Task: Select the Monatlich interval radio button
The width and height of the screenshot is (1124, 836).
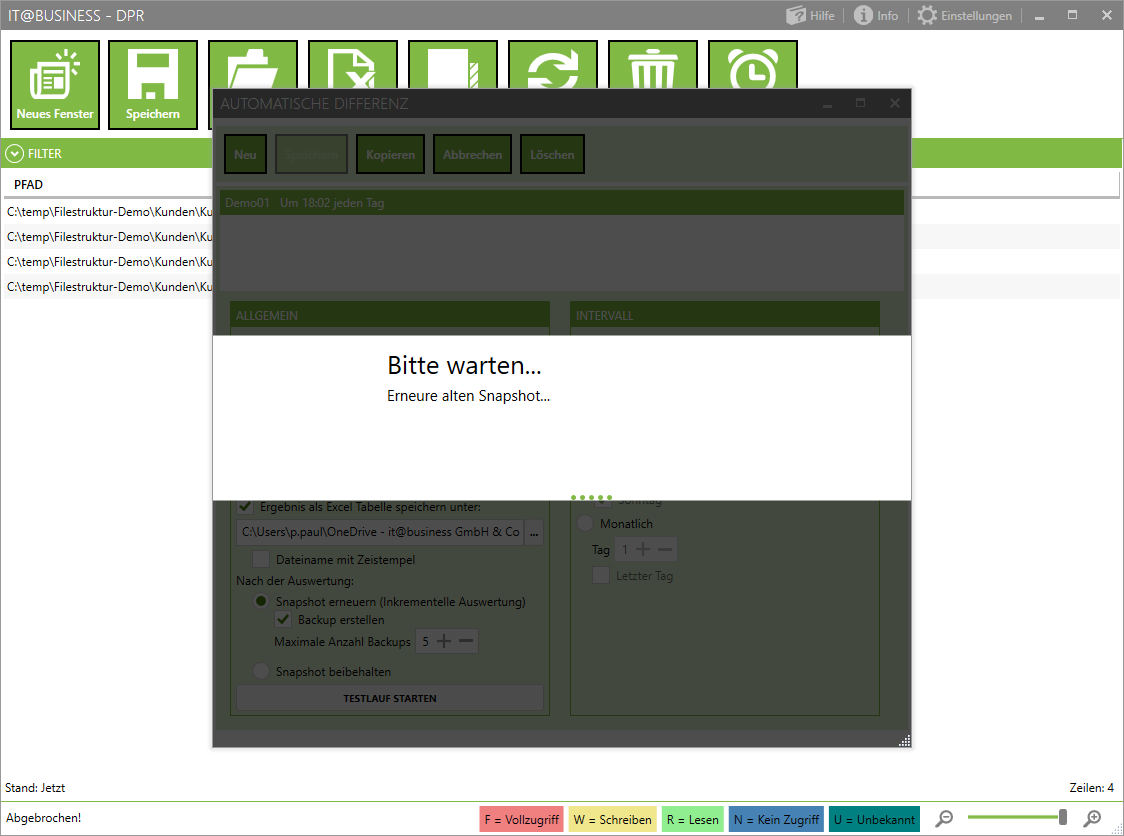Action: (x=585, y=523)
